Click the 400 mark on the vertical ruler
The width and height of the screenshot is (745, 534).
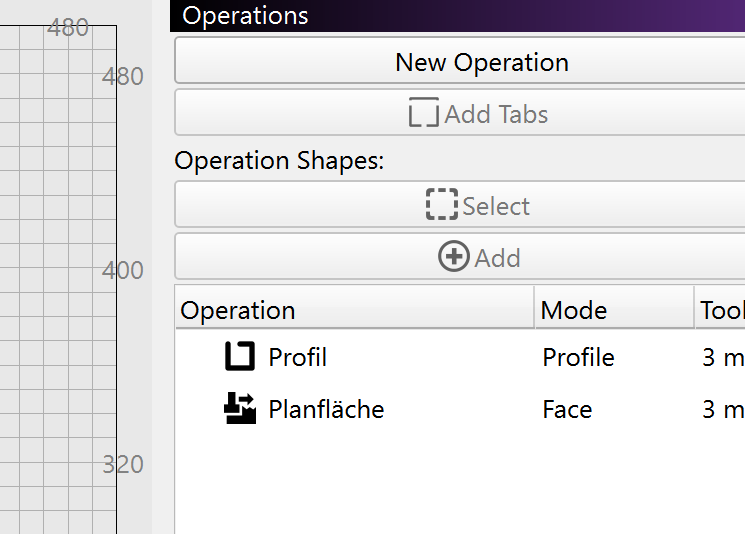[x=123, y=270]
